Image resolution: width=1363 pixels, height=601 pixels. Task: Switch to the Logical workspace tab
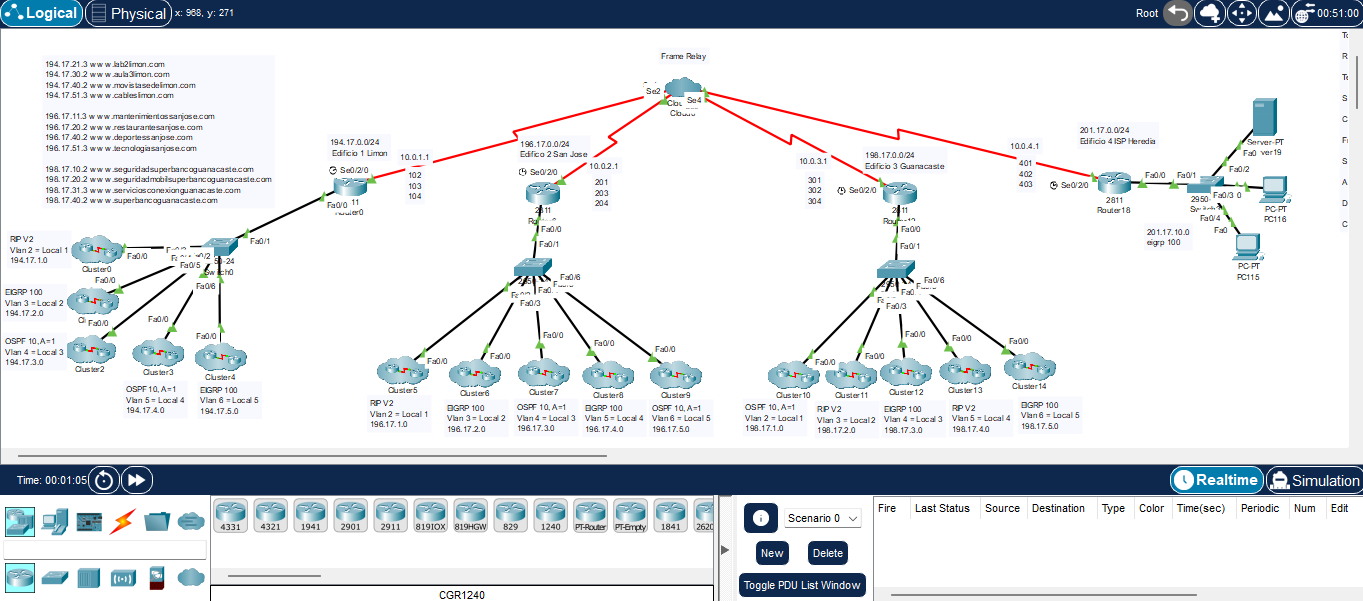[43, 13]
